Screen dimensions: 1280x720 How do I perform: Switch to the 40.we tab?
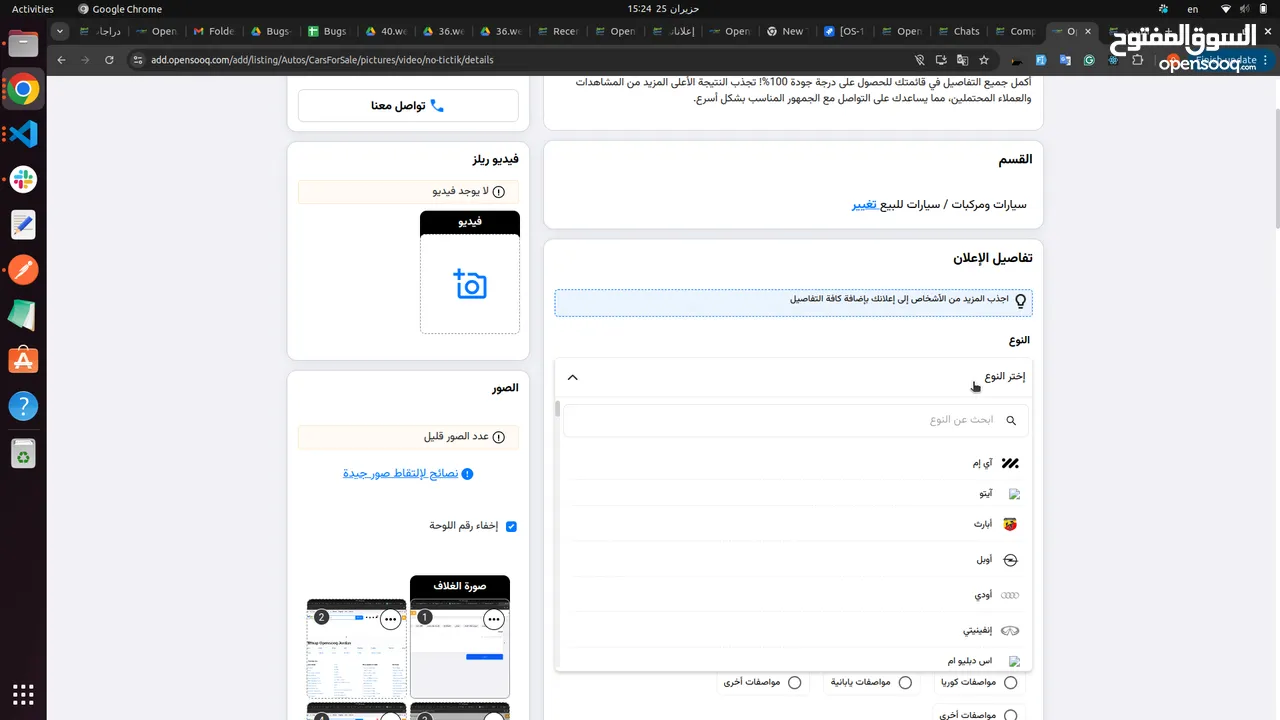coord(386,31)
